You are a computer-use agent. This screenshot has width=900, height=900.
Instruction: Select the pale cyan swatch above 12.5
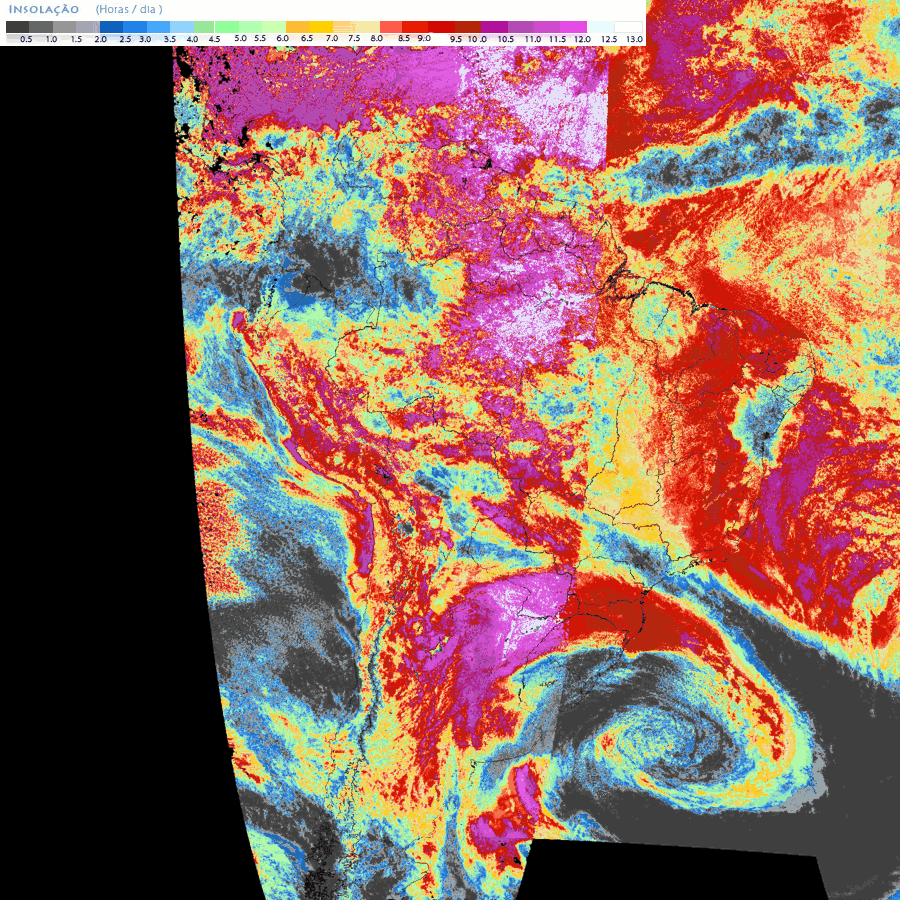[600, 27]
